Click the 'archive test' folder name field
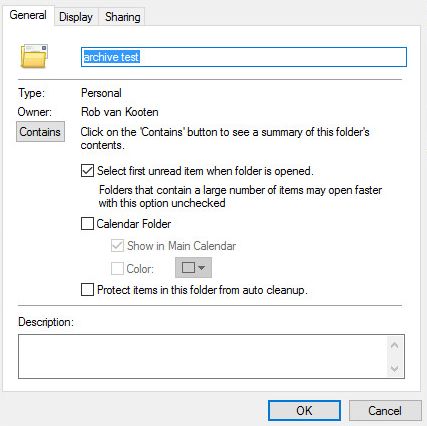This screenshot has height=426, width=427. tap(244, 57)
